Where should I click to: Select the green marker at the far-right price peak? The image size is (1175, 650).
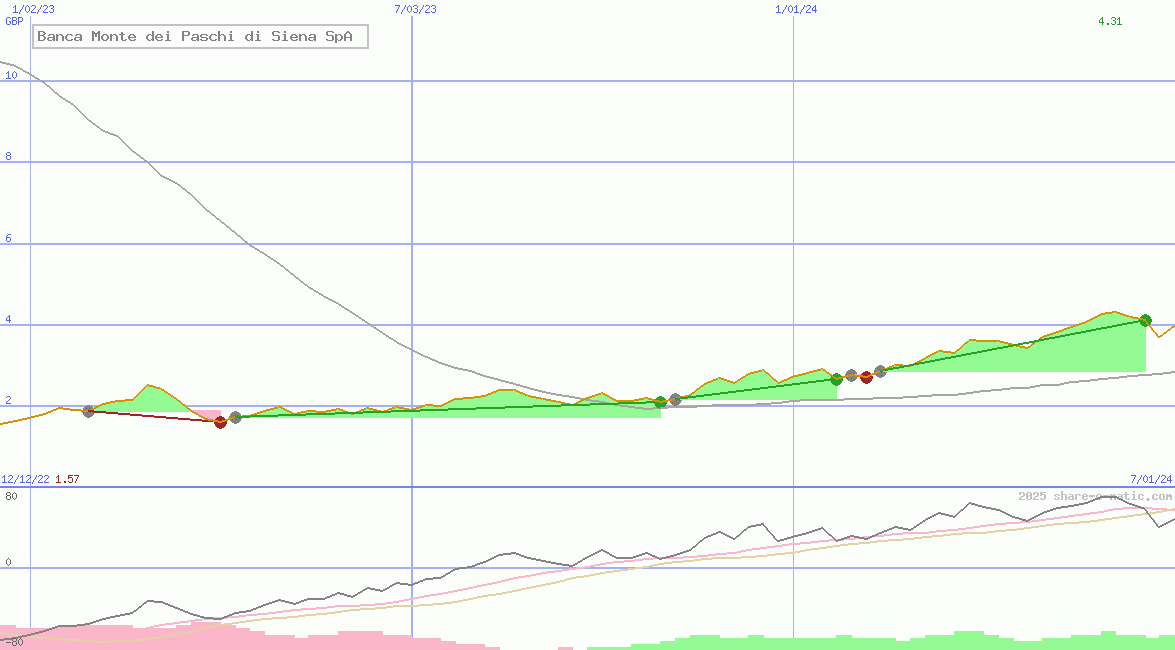point(1145,320)
